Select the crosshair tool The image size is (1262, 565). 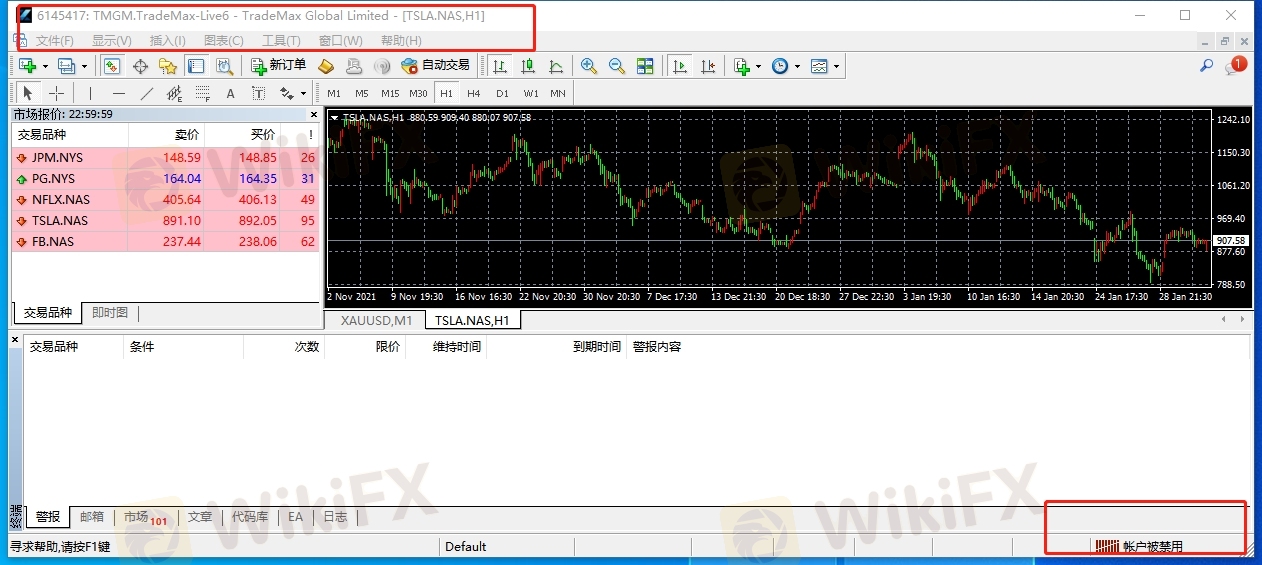tap(56, 93)
